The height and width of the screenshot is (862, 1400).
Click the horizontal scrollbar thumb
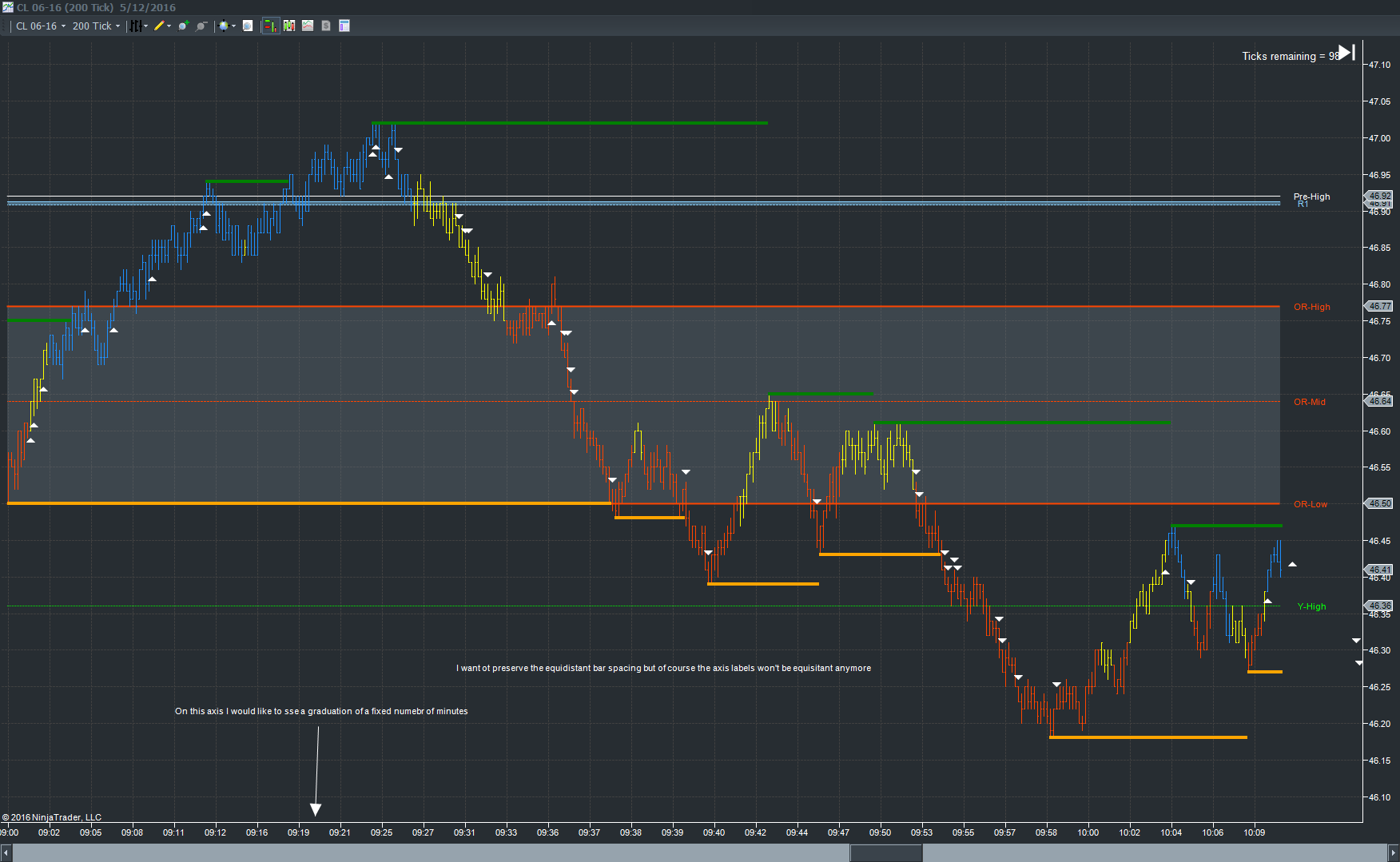pyautogui.click(x=886, y=853)
